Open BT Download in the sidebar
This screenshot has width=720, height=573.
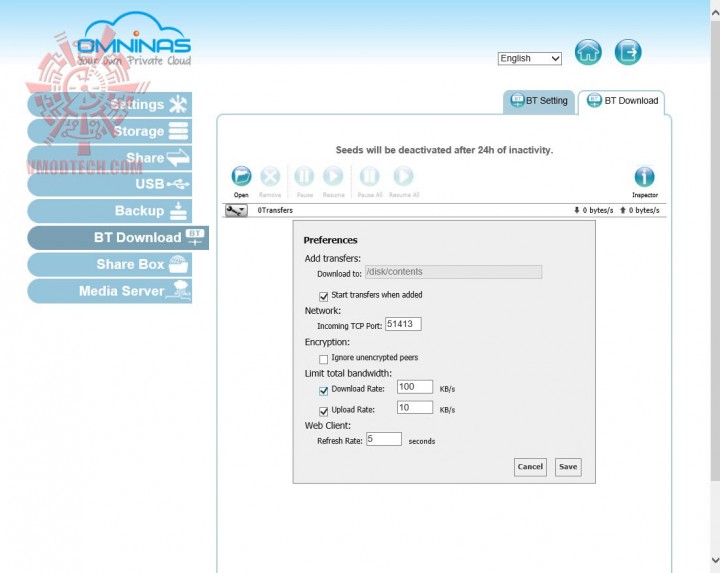[x=118, y=238]
